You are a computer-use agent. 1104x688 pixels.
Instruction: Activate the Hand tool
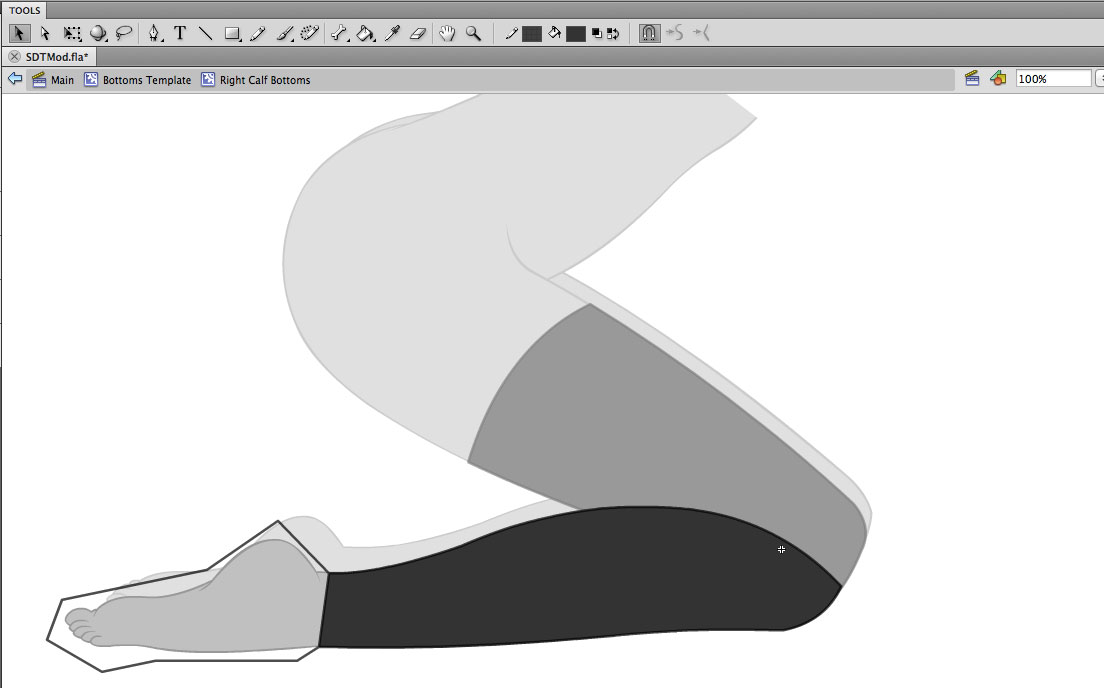(x=447, y=33)
